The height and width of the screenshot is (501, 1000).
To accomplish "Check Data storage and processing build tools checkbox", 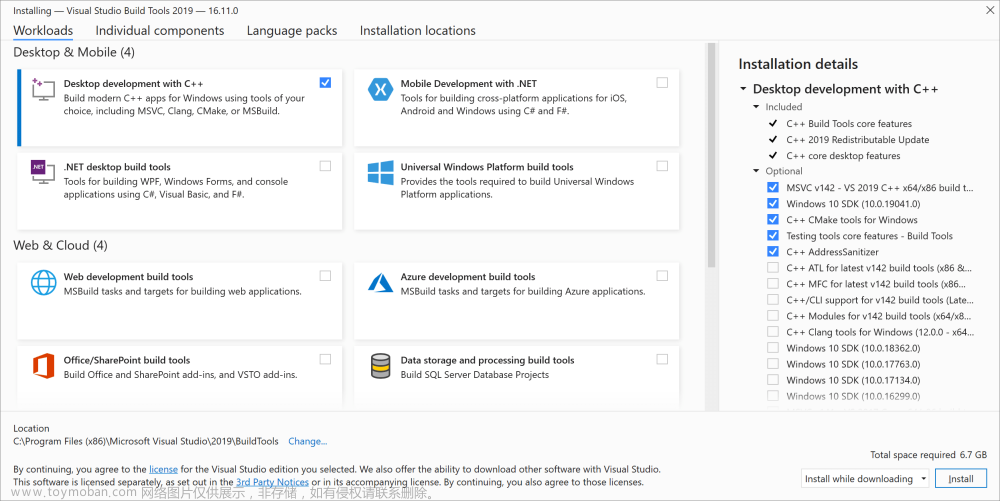I will pyautogui.click(x=662, y=359).
